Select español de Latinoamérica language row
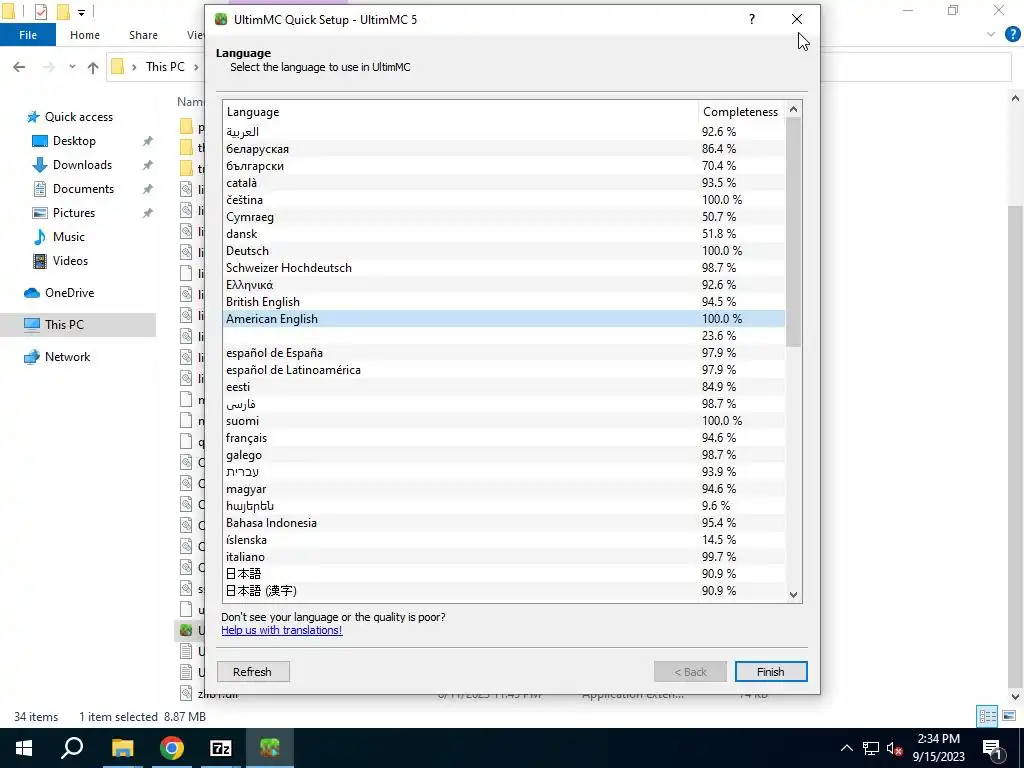 (x=504, y=370)
